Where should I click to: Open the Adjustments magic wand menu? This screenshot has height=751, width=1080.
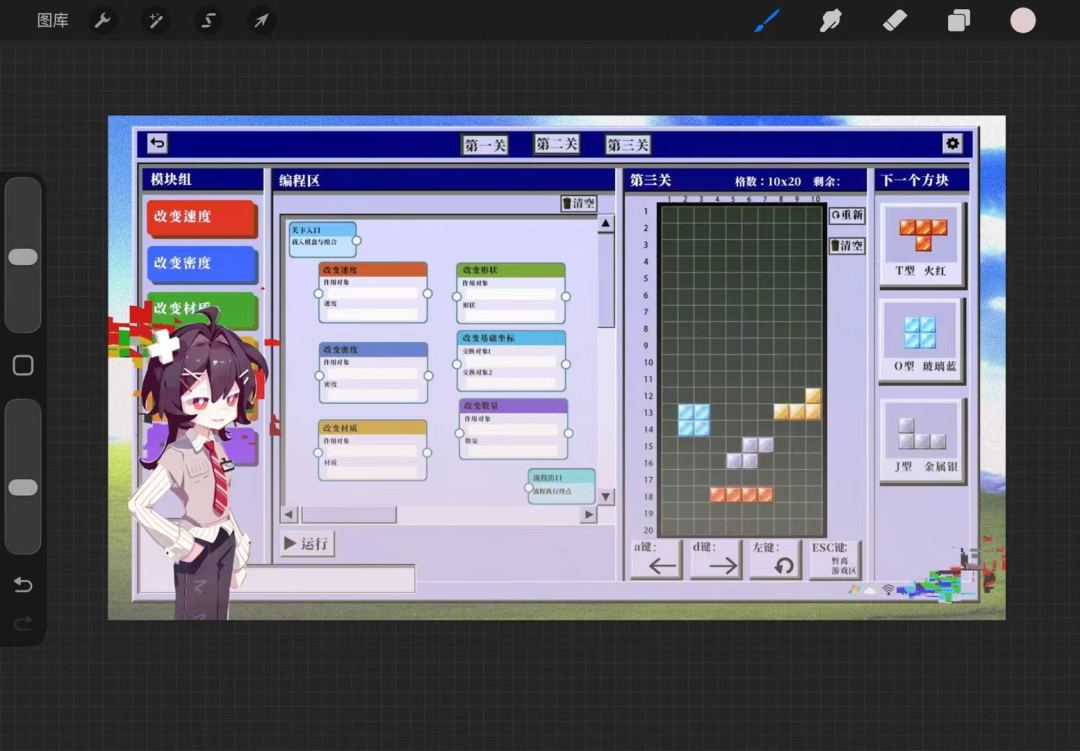156,21
